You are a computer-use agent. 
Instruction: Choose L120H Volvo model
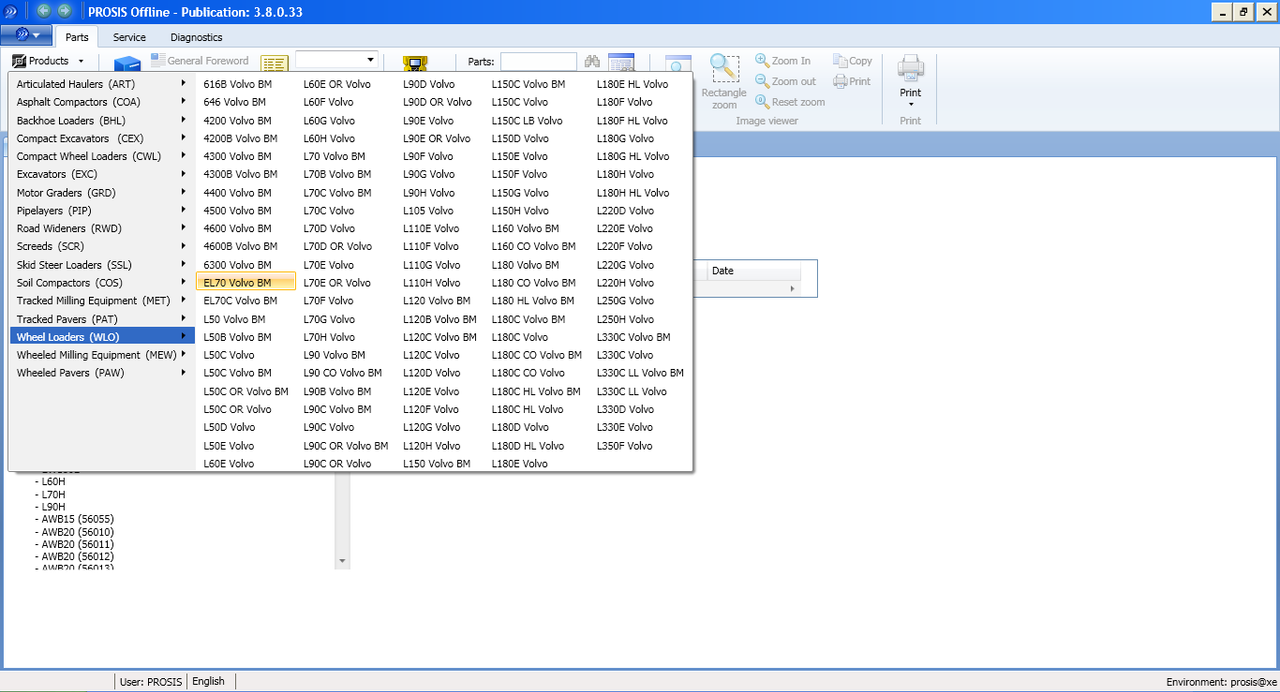tap(431, 446)
